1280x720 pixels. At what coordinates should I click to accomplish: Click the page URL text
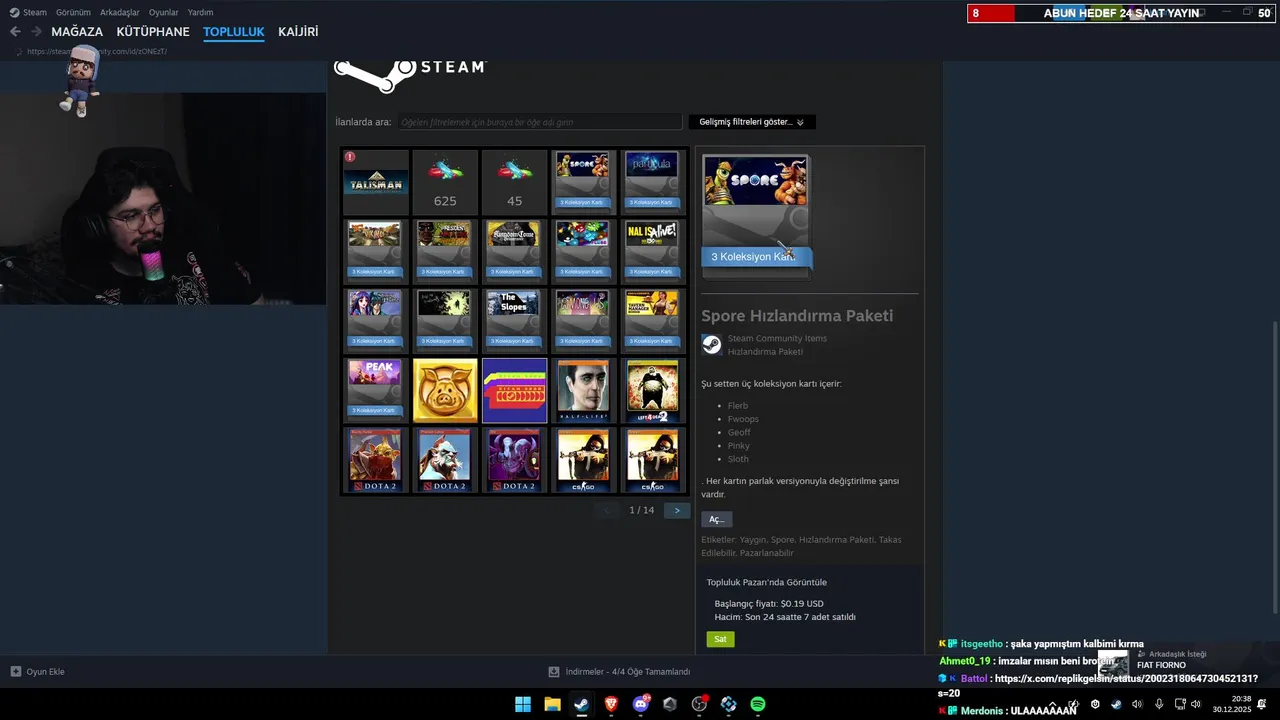97,51
